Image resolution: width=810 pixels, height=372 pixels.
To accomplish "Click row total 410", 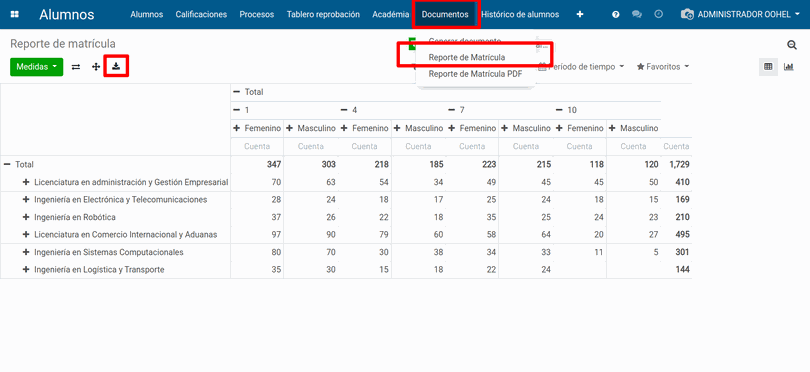I will [682, 182].
